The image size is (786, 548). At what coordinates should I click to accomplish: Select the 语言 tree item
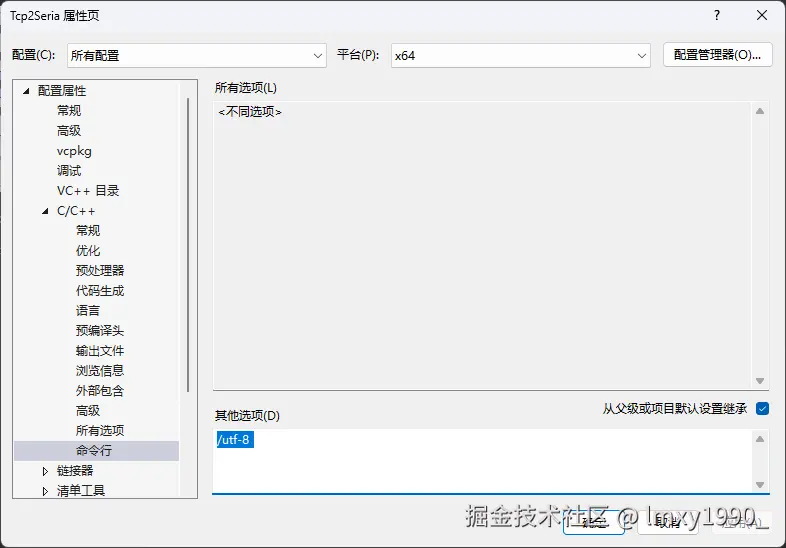coord(88,311)
